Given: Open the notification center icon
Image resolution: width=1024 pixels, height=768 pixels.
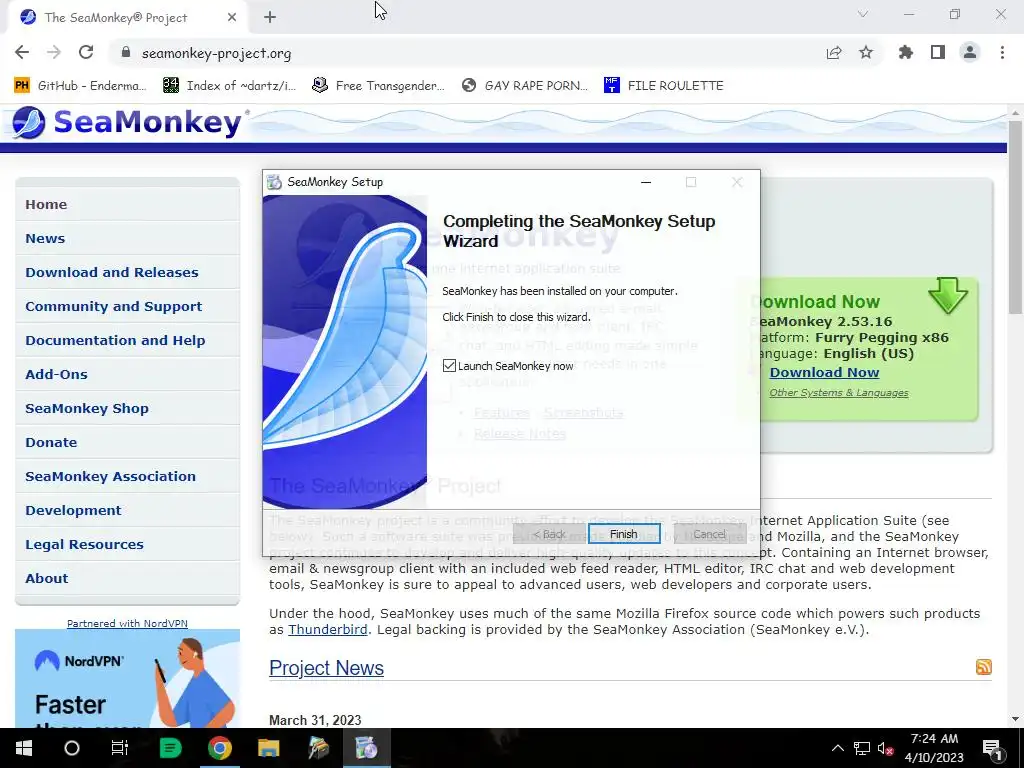Looking at the screenshot, I should pyautogui.click(x=992, y=748).
